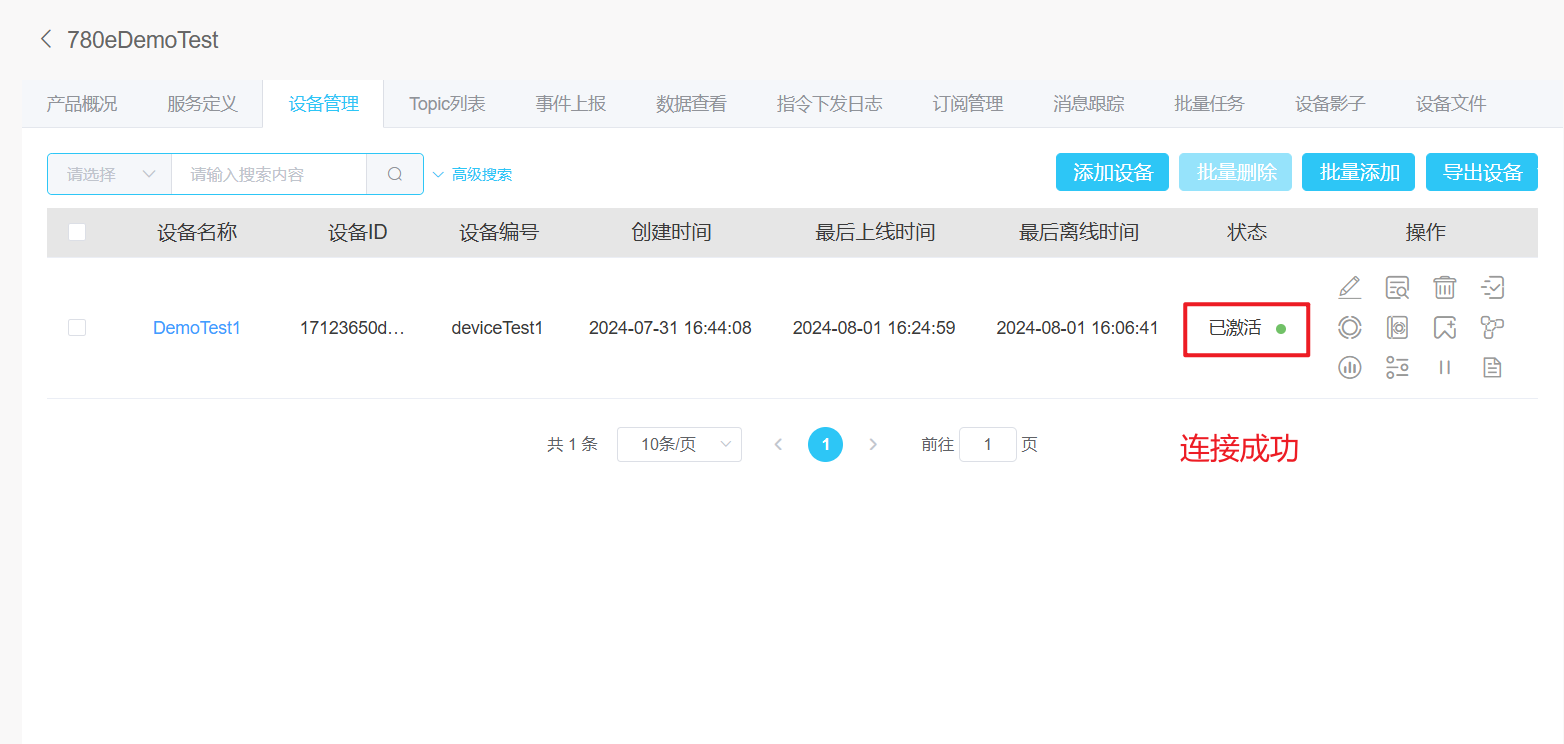Open the 10条/页 page size dropdown
This screenshot has width=1564, height=744.
click(679, 444)
